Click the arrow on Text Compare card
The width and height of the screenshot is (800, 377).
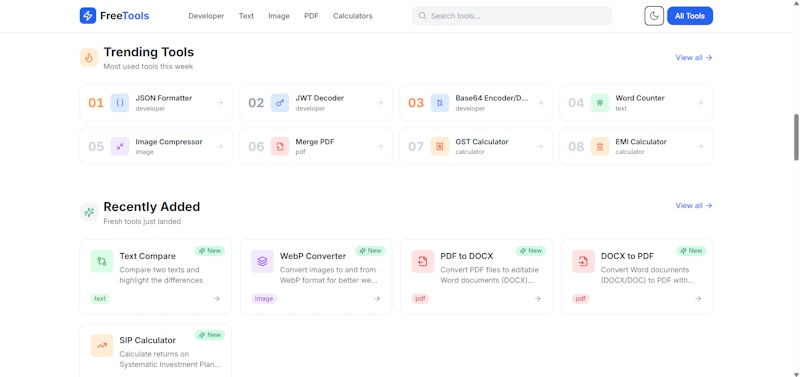point(217,298)
